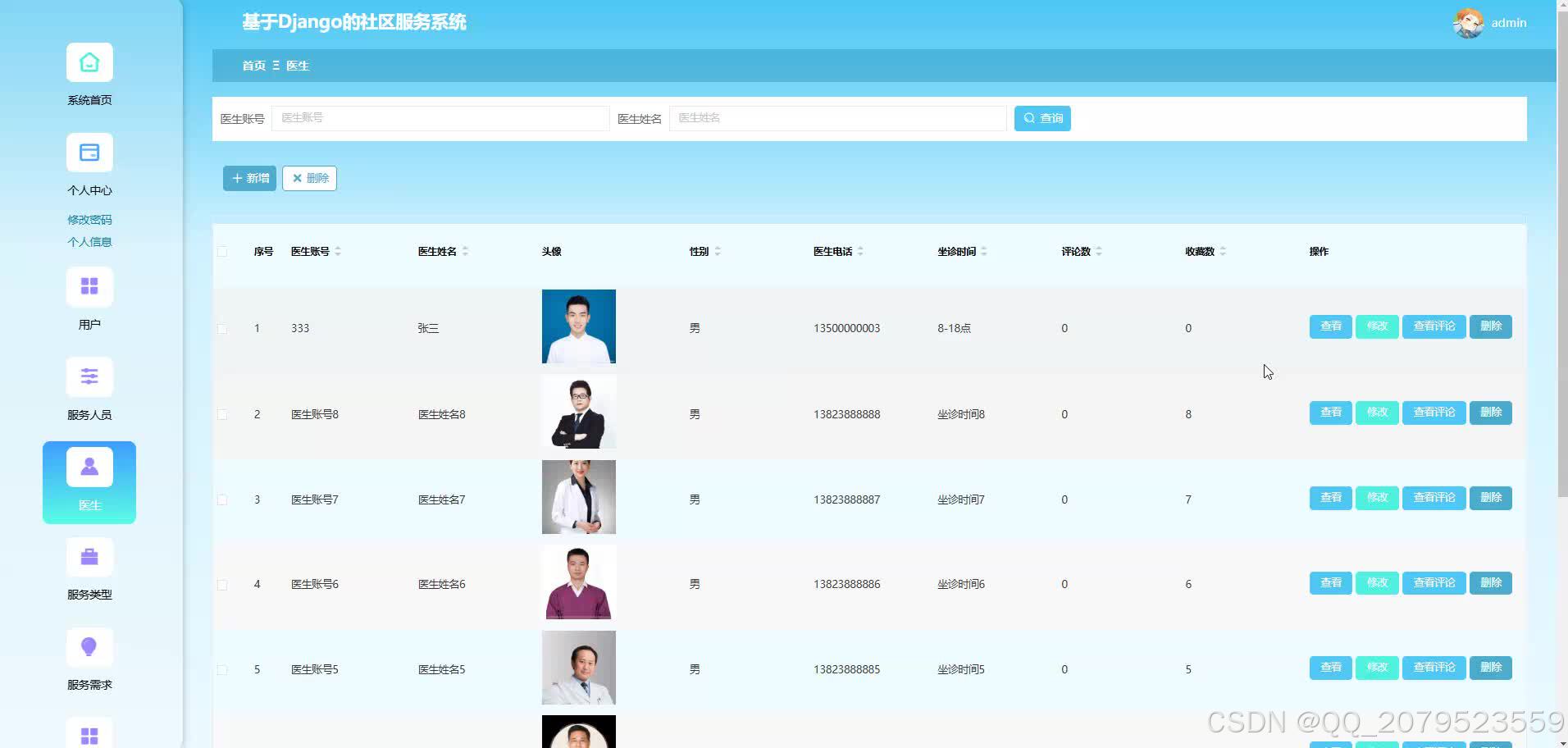1568x748 pixels.
Task: Open the admin avatar icon
Action: click(1468, 23)
